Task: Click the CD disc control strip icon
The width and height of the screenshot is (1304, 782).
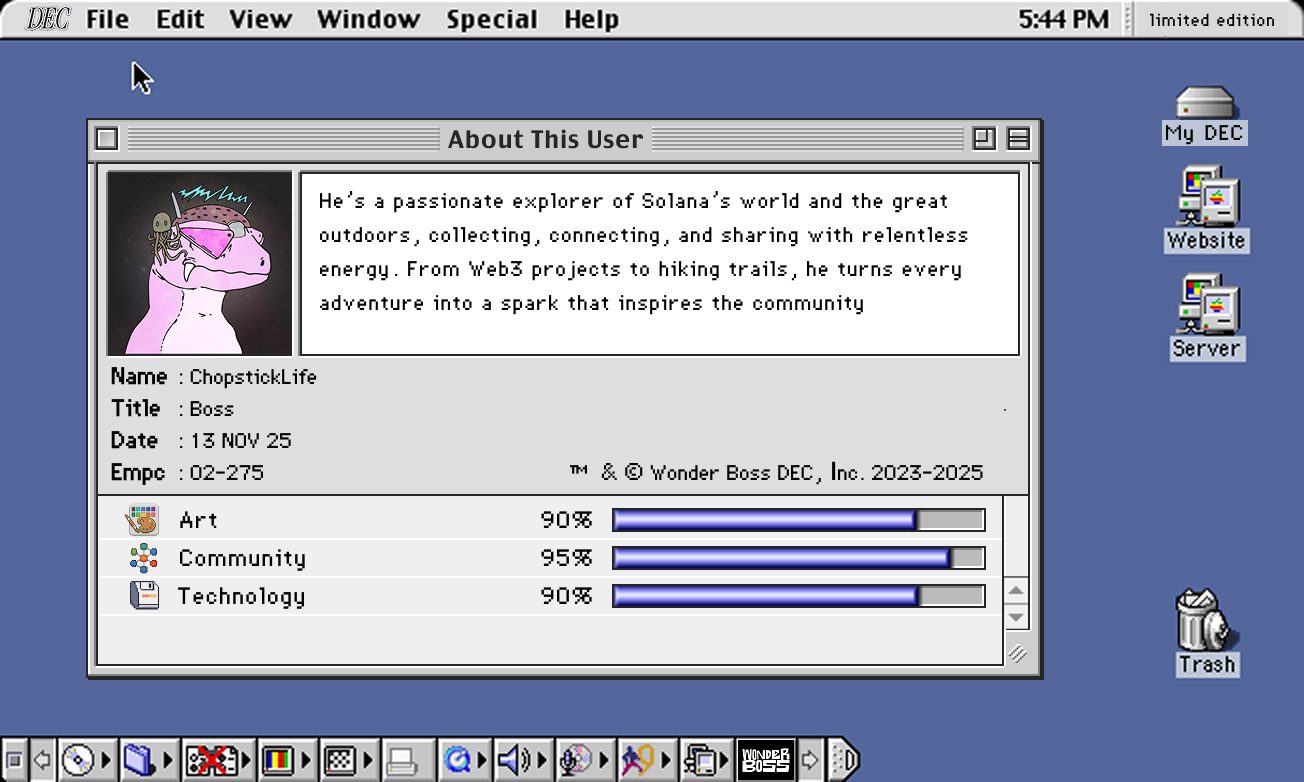Action: [x=78, y=761]
